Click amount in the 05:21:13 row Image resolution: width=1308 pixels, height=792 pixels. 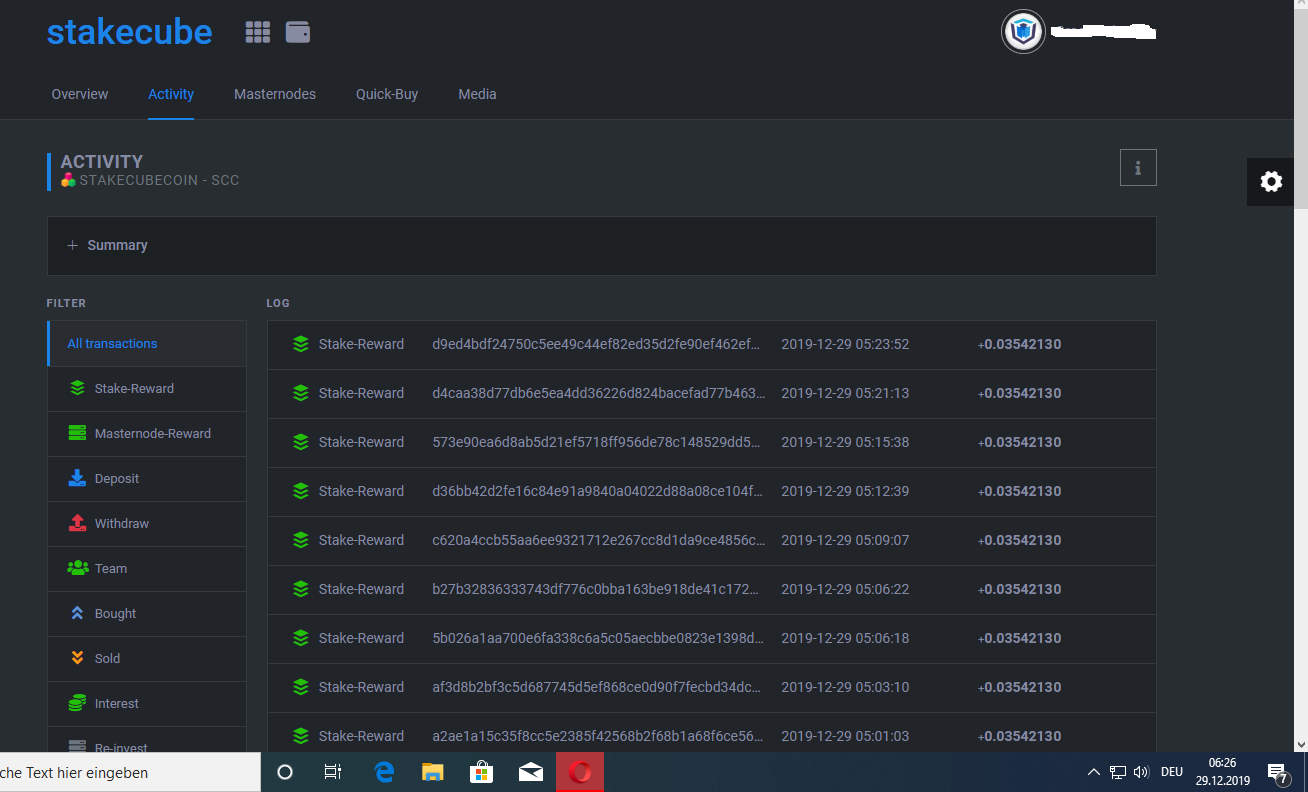tap(1019, 393)
